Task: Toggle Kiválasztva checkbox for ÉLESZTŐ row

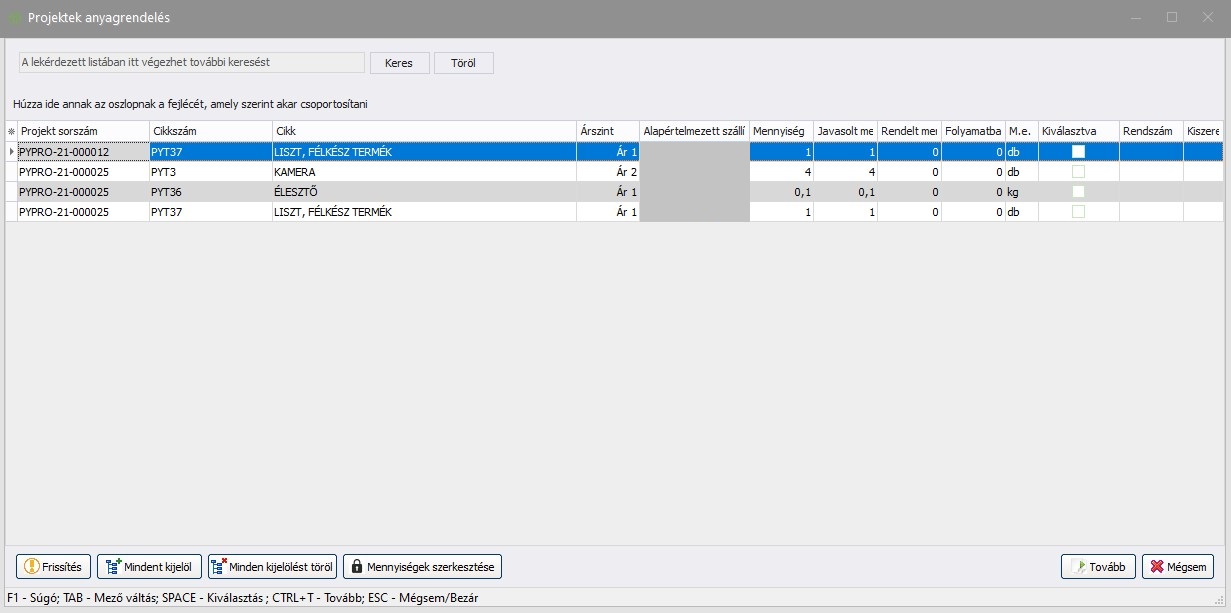Action: (x=1078, y=192)
